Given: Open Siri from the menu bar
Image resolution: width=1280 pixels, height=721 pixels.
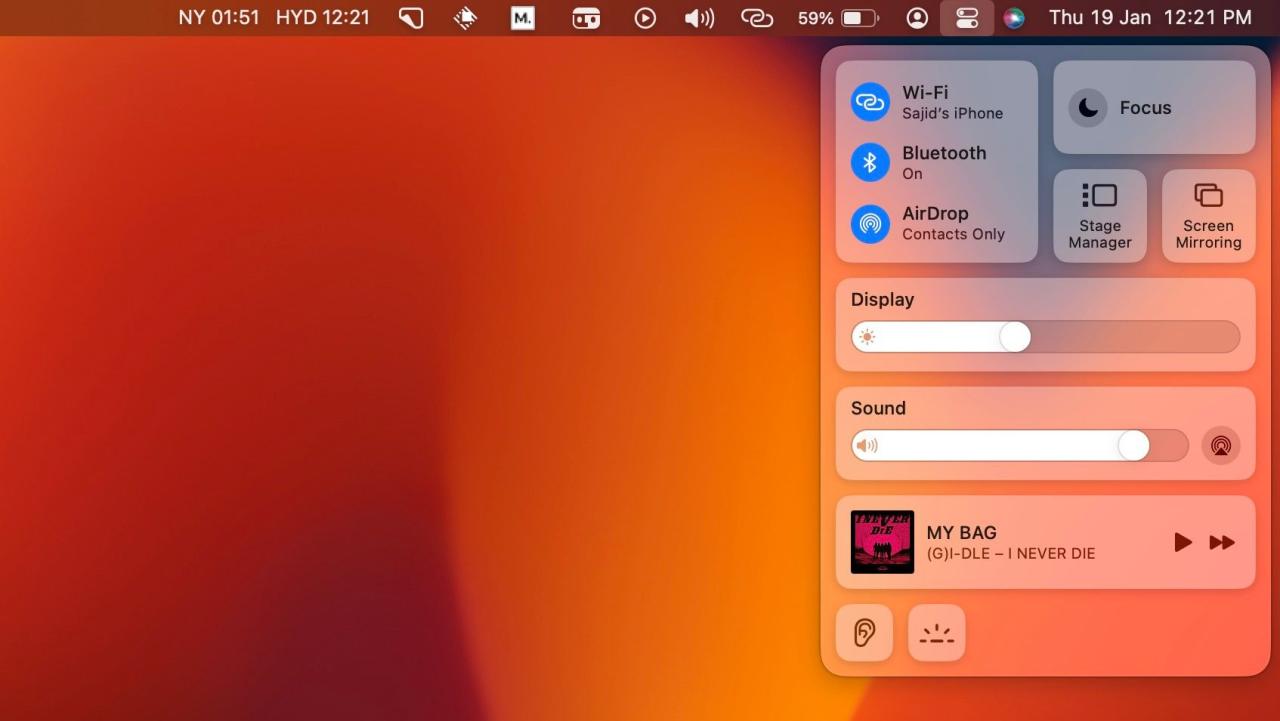Looking at the screenshot, I should point(1014,18).
